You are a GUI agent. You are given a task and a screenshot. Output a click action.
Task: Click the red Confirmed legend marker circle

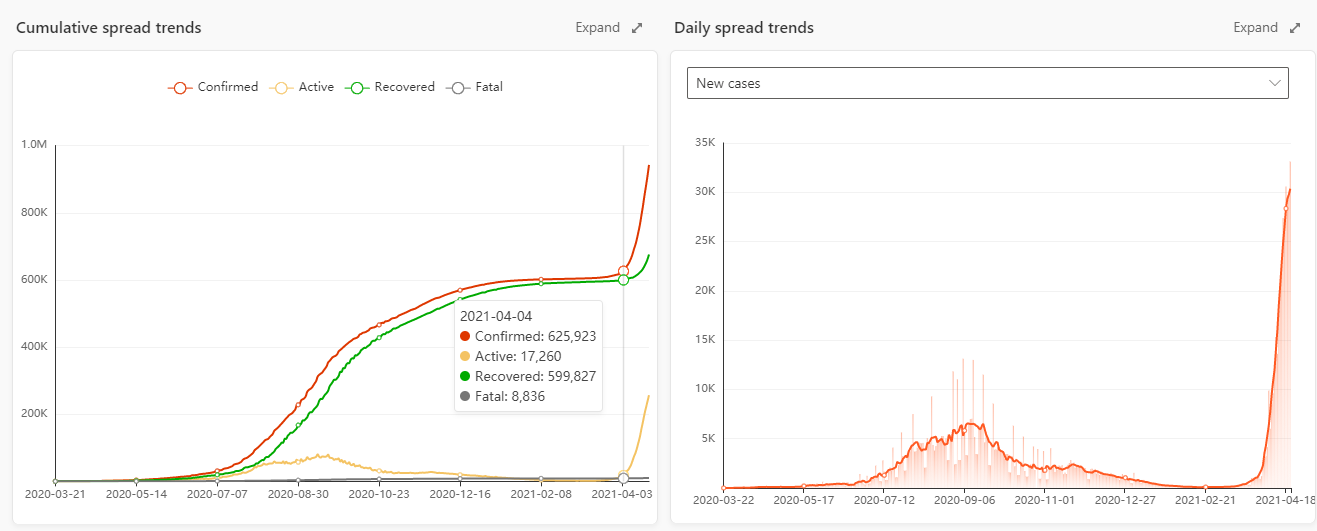[180, 88]
